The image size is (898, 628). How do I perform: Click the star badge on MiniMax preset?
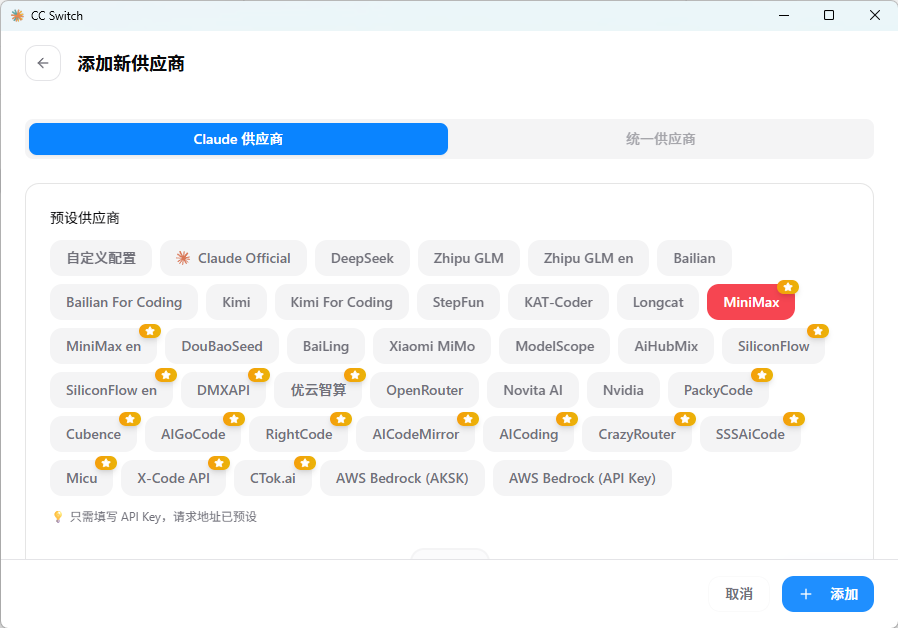click(787, 287)
